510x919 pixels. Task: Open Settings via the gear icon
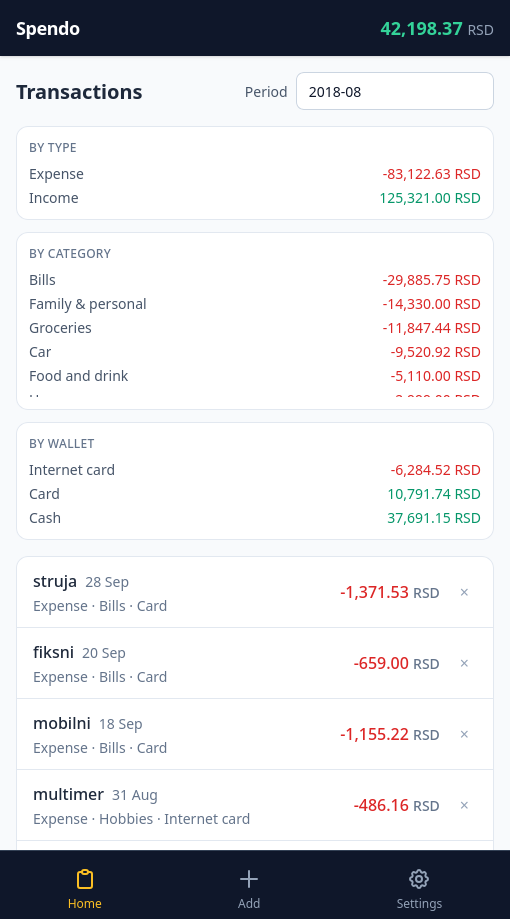(419, 879)
